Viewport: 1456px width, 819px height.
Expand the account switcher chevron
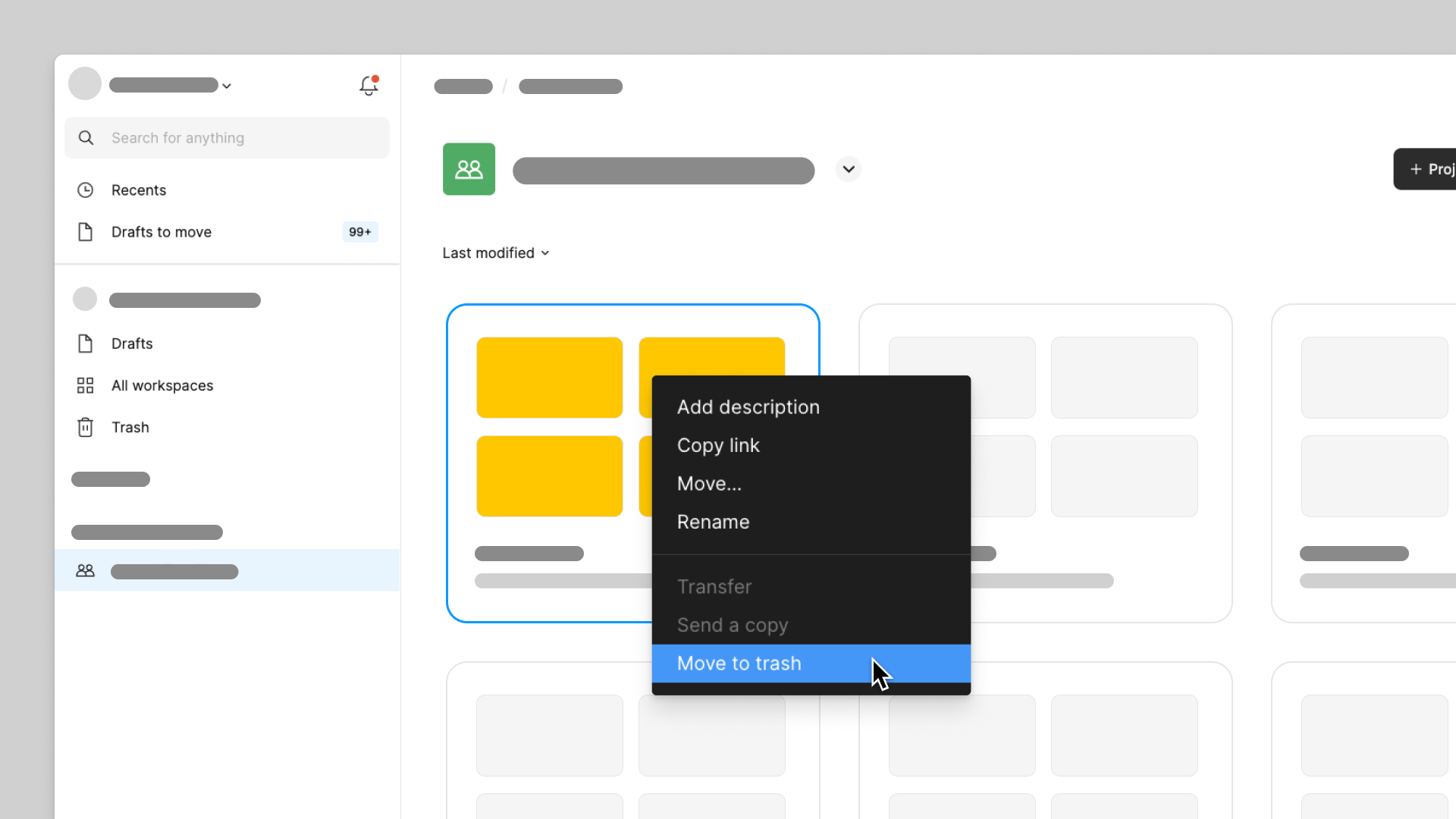click(x=226, y=86)
